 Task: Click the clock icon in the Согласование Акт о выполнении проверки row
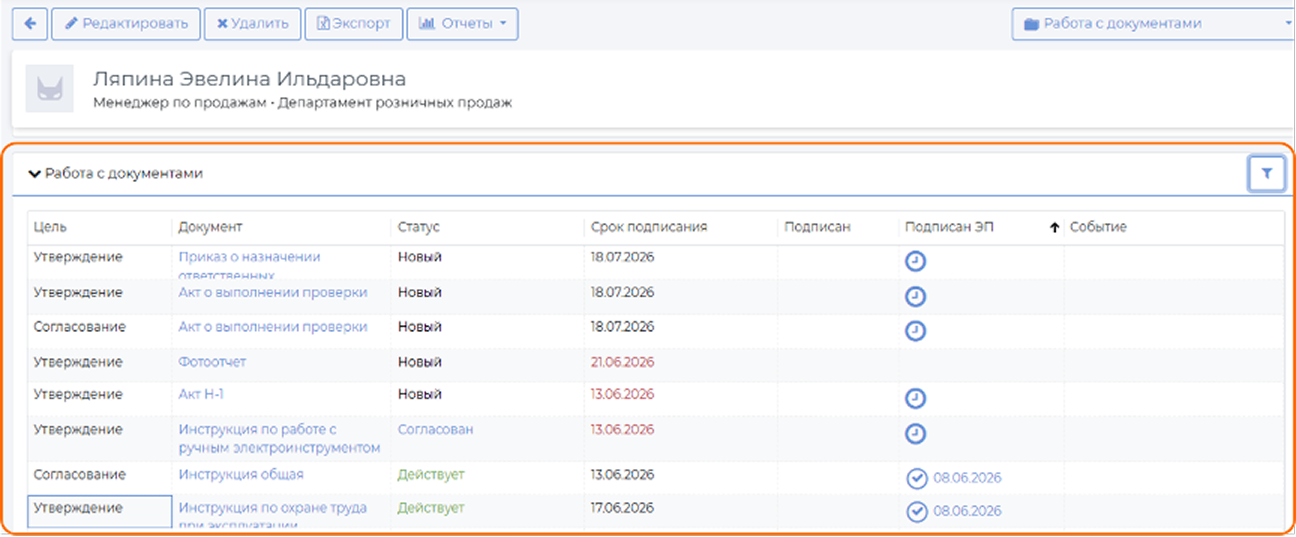pos(915,330)
